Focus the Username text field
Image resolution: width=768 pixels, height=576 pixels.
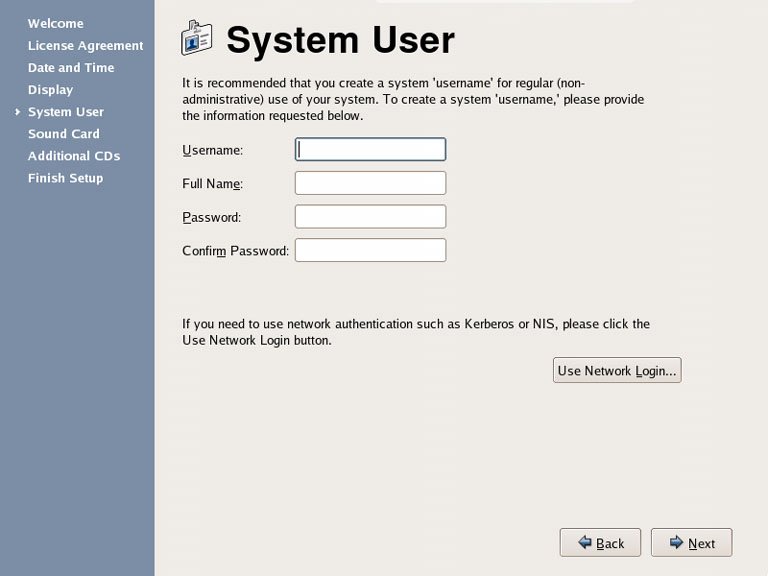370,149
